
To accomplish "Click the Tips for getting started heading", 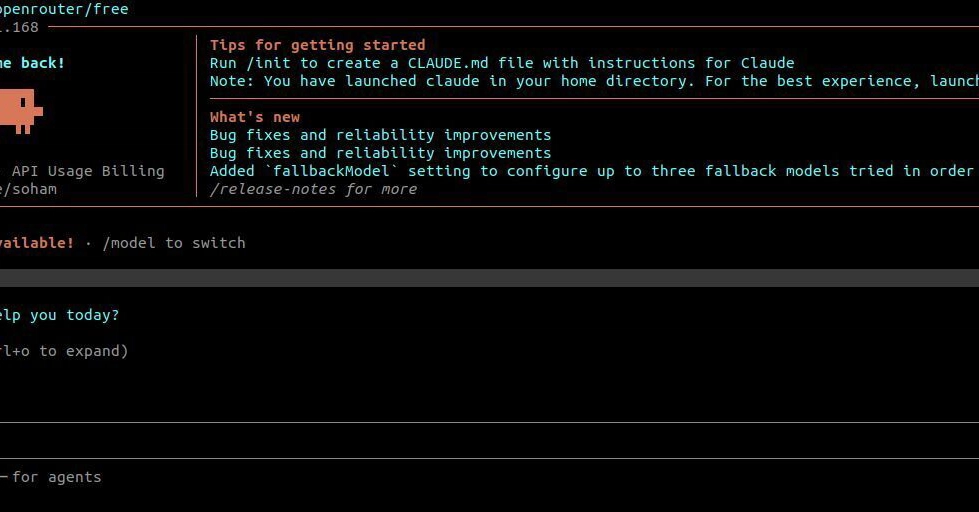I will 317,45.
